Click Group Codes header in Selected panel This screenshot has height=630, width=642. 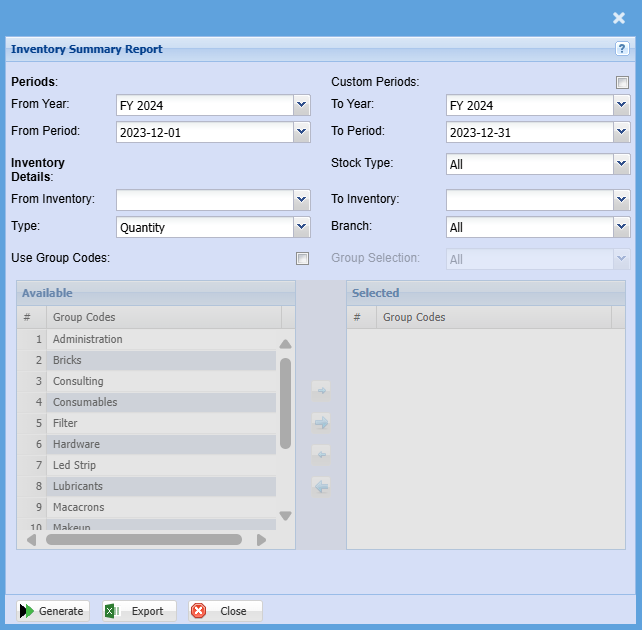tap(494, 317)
